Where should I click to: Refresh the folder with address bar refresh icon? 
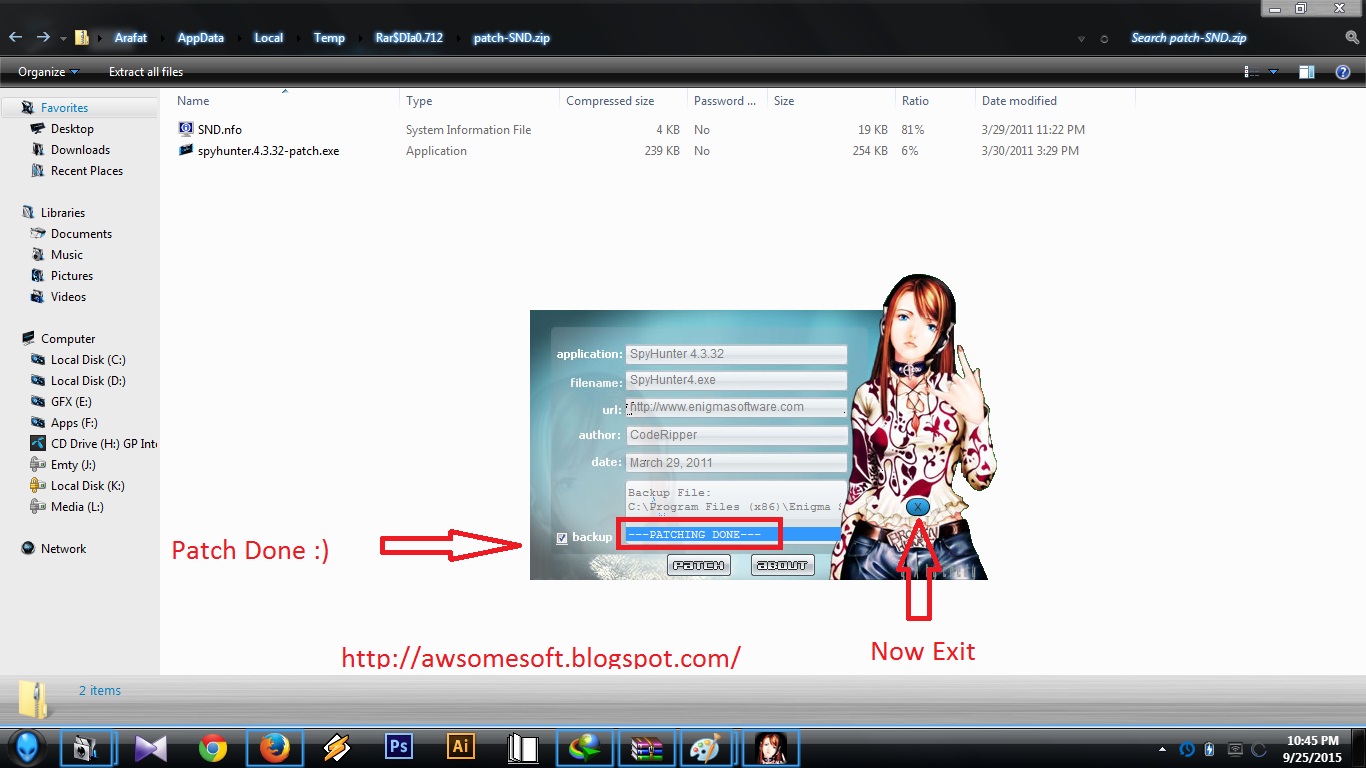pyautogui.click(x=1104, y=39)
